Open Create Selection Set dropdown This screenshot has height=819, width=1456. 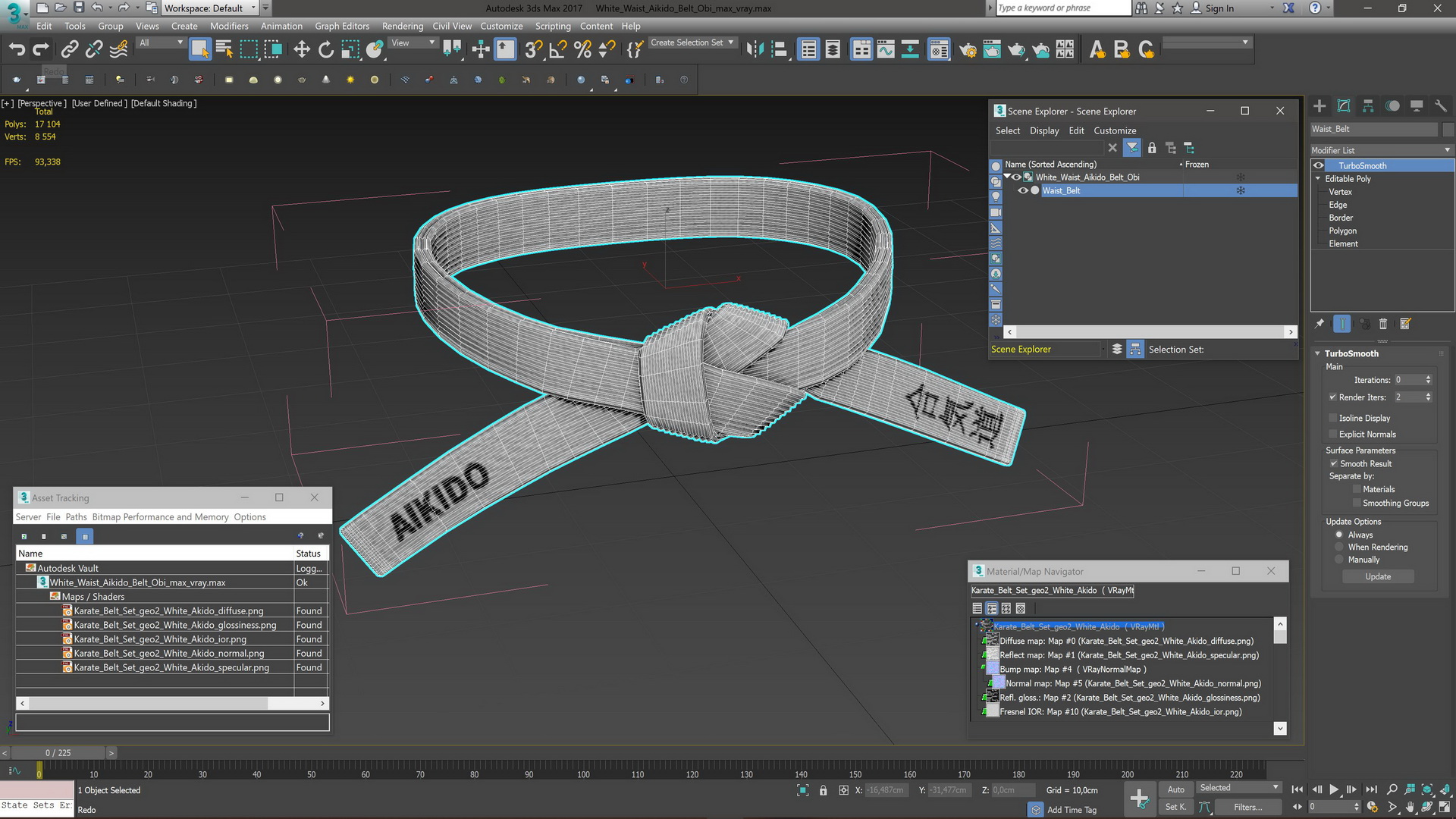(x=692, y=42)
